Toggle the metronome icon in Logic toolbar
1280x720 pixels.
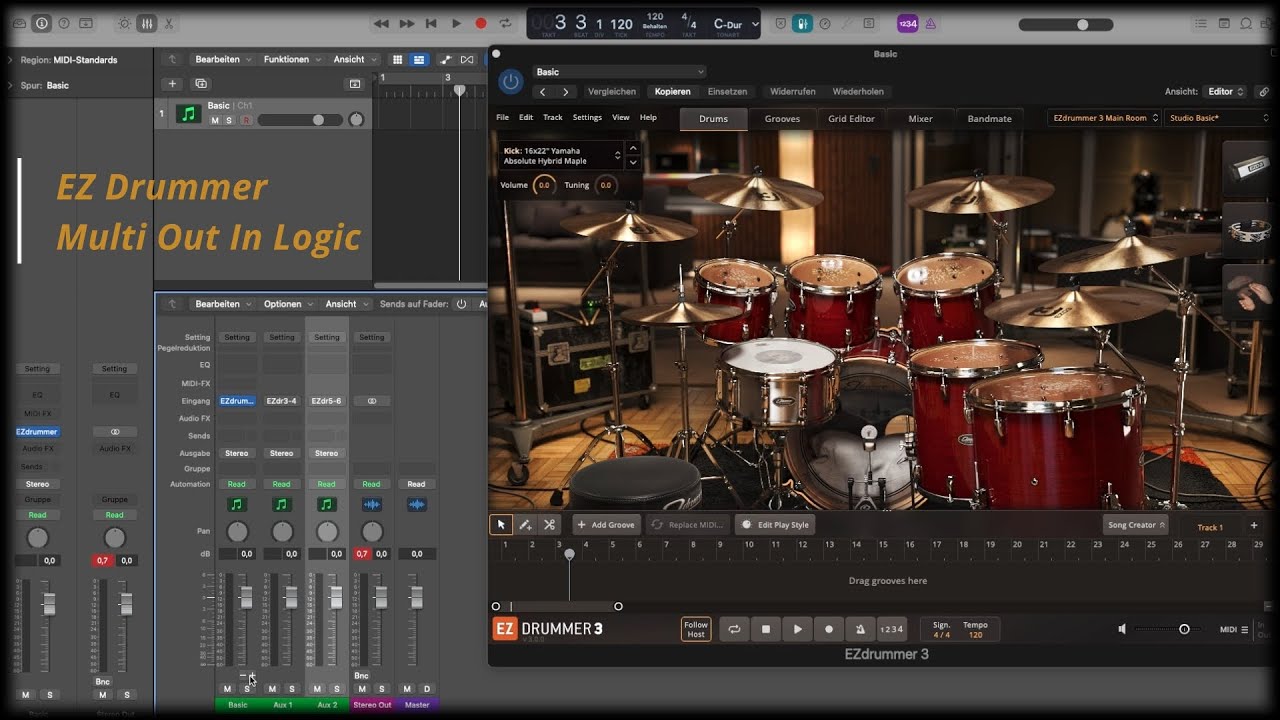tap(931, 23)
